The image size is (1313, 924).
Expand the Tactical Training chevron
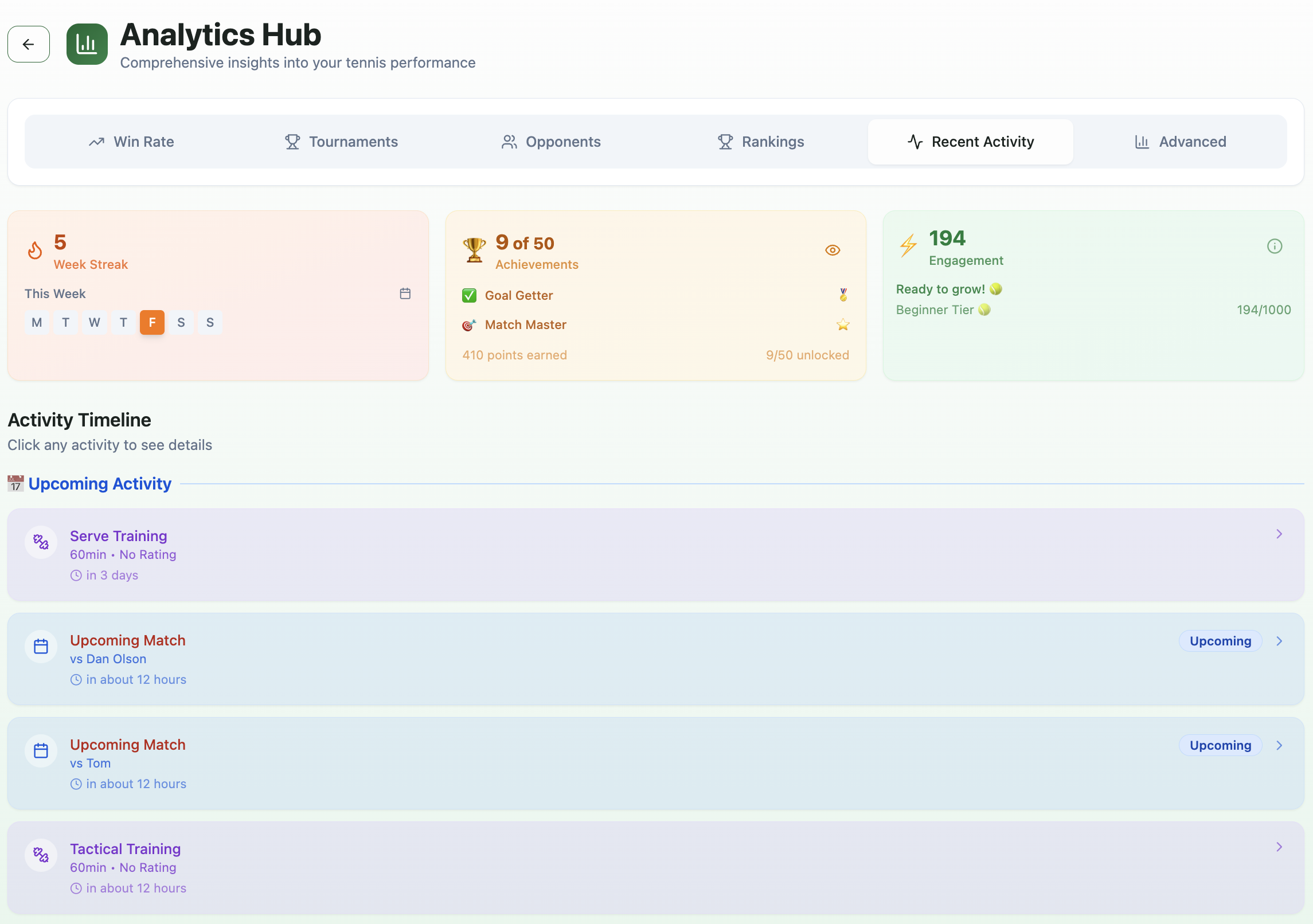tap(1279, 847)
